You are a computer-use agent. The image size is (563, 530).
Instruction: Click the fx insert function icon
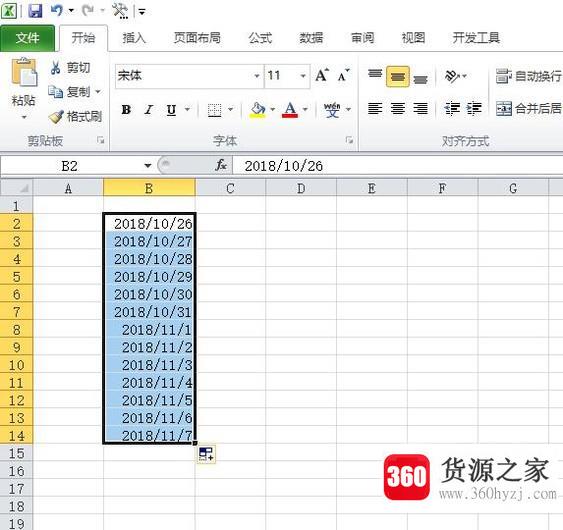tap(220, 166)
